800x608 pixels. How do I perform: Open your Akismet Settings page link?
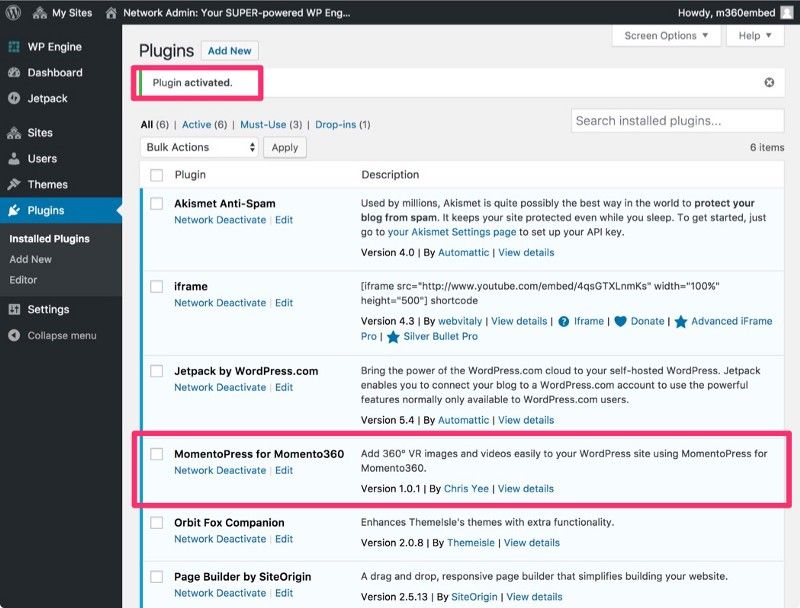[x=452, y=232]
